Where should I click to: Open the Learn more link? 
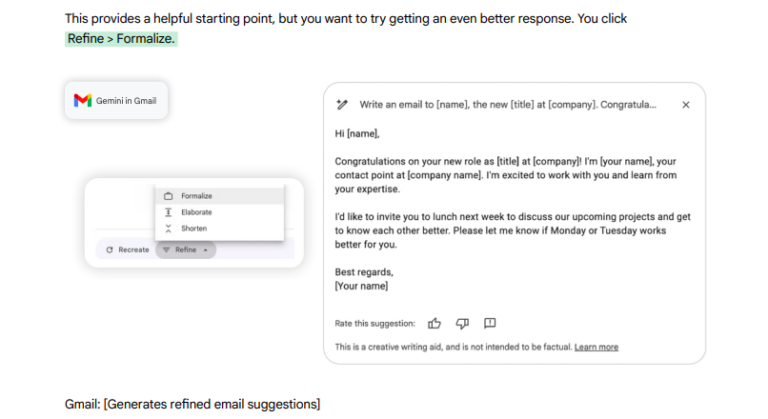pyautogui.click(x=596, y=347)
